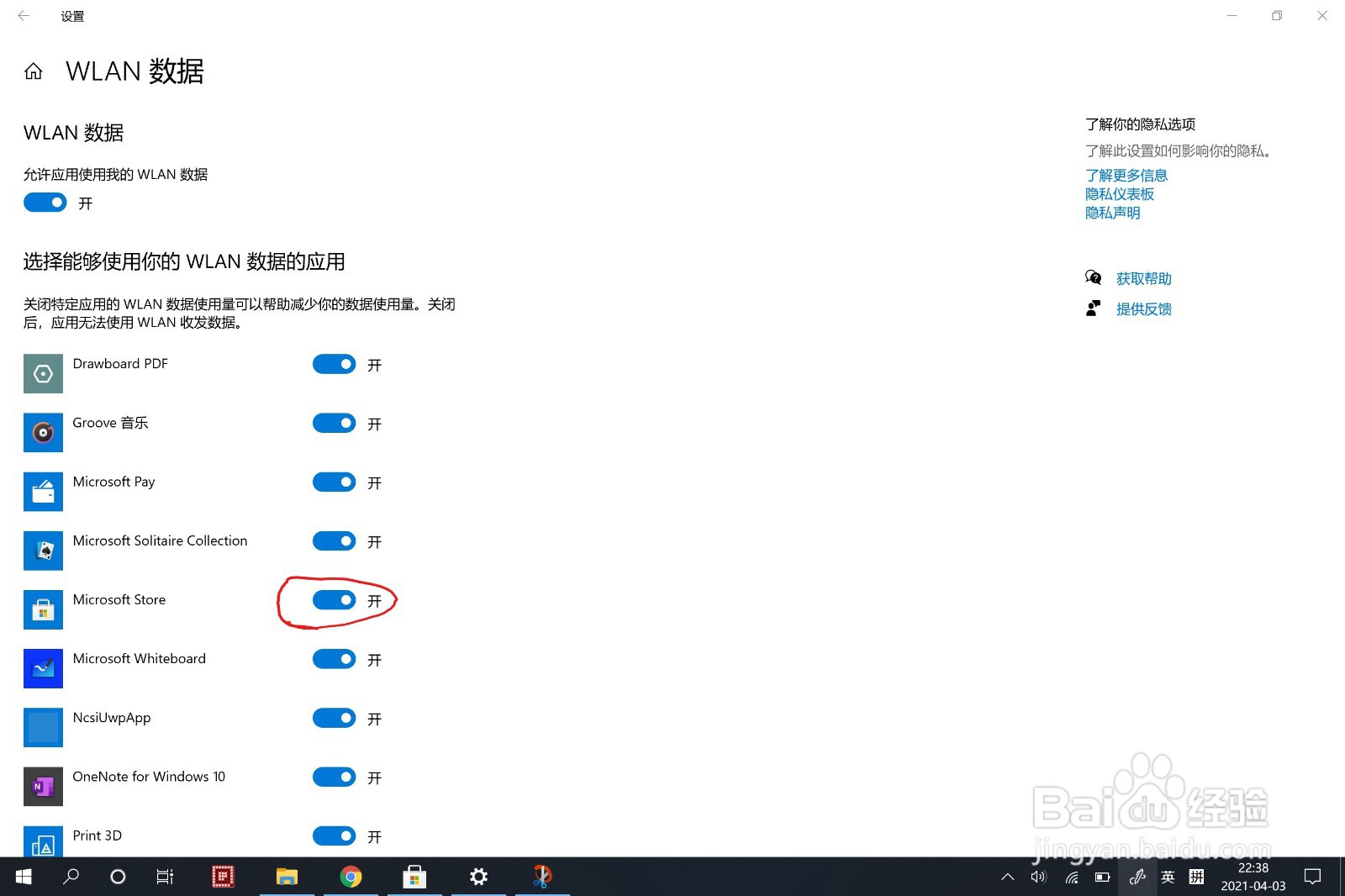This screenshot has height=896, width=1345.
Task: Select the Microsoft Store label
Action: [119, 600]
